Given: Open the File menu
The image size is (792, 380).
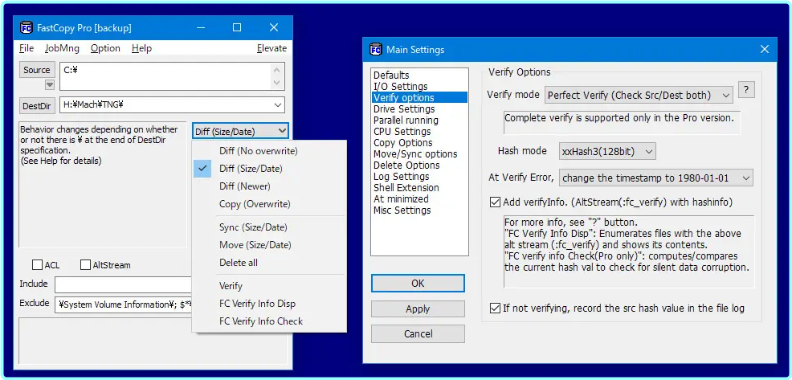Looking at the screenshot, I should 26,49.
